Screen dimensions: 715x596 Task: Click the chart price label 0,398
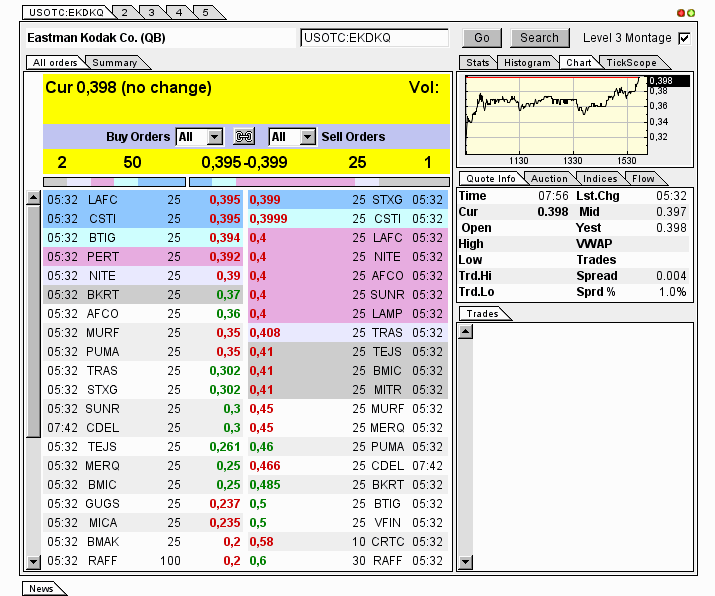click(x=669, y=81)
